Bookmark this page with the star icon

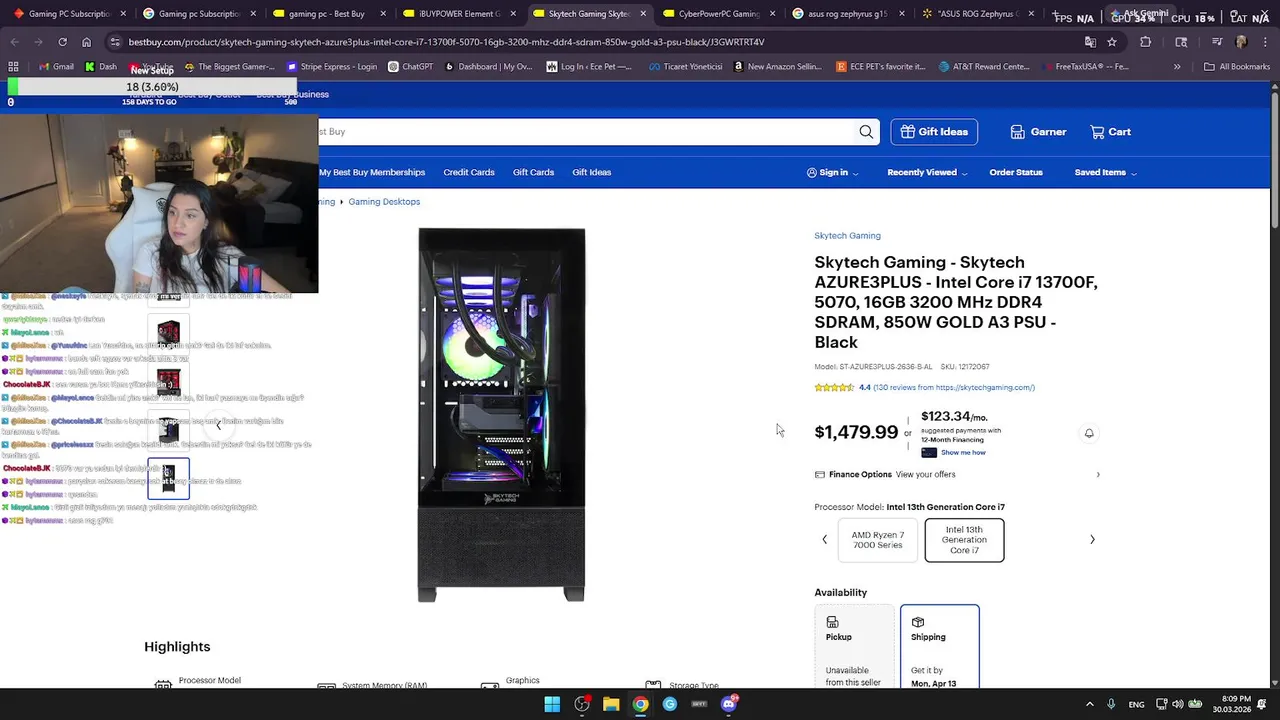pos(1112,42)
